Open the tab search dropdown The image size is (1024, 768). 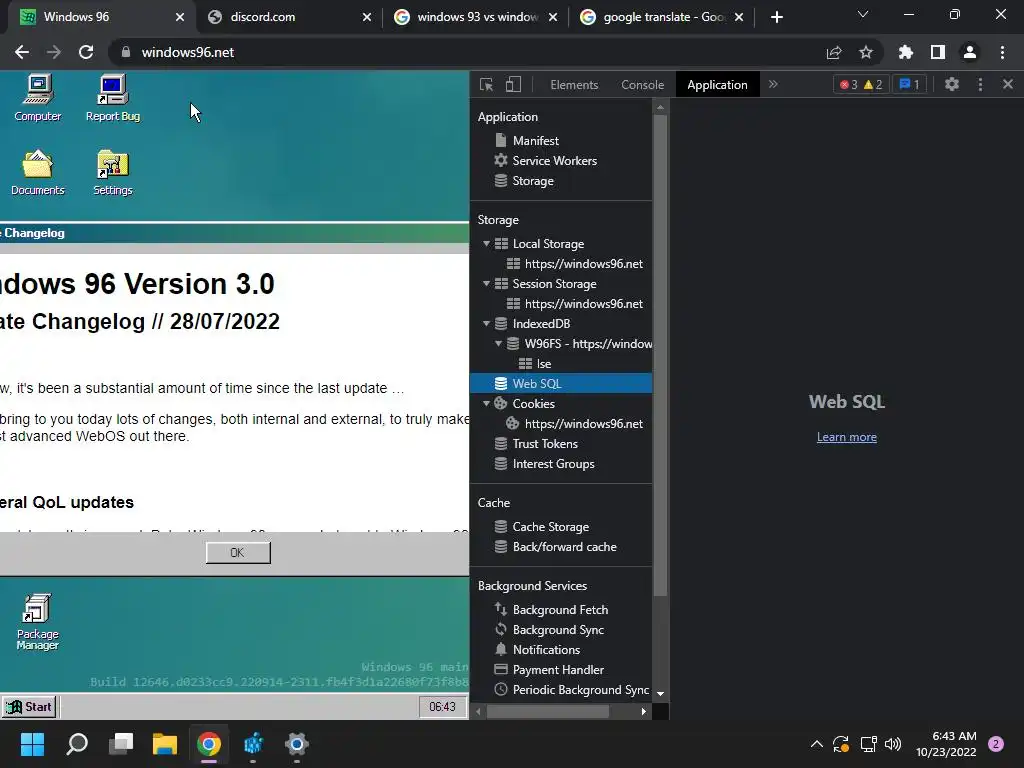[863, 14]
